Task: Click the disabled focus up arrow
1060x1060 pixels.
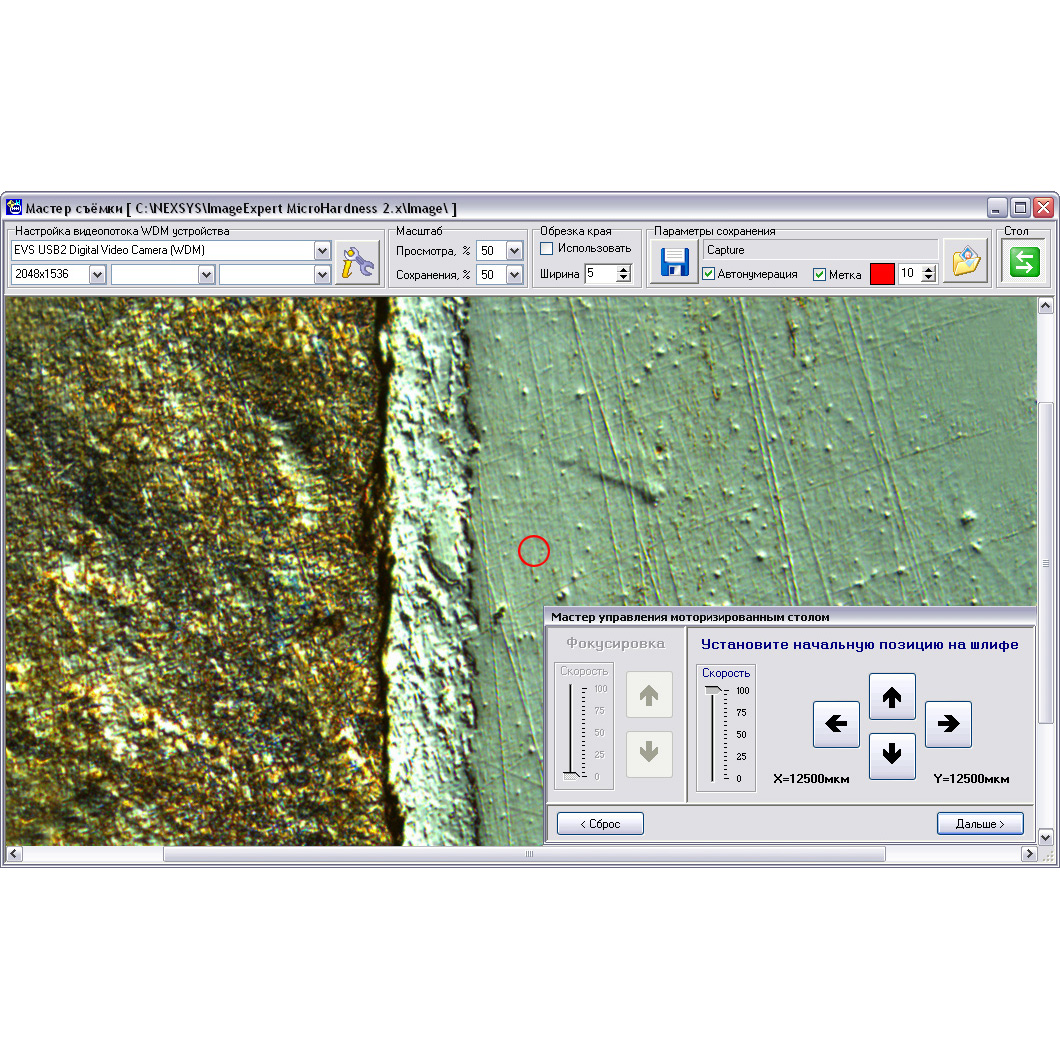Action: [x=649, y=694]
